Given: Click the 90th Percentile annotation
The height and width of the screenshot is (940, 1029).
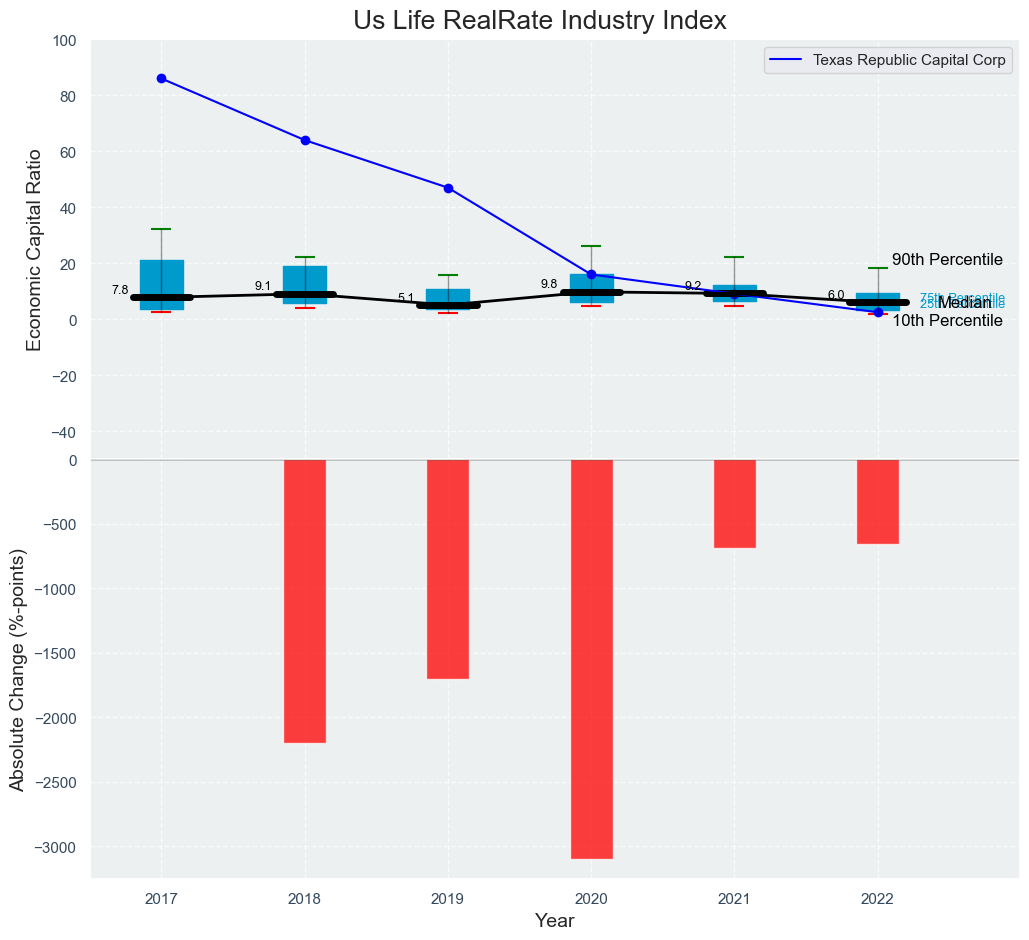Looking at the screenshot, I should point(946,260).
